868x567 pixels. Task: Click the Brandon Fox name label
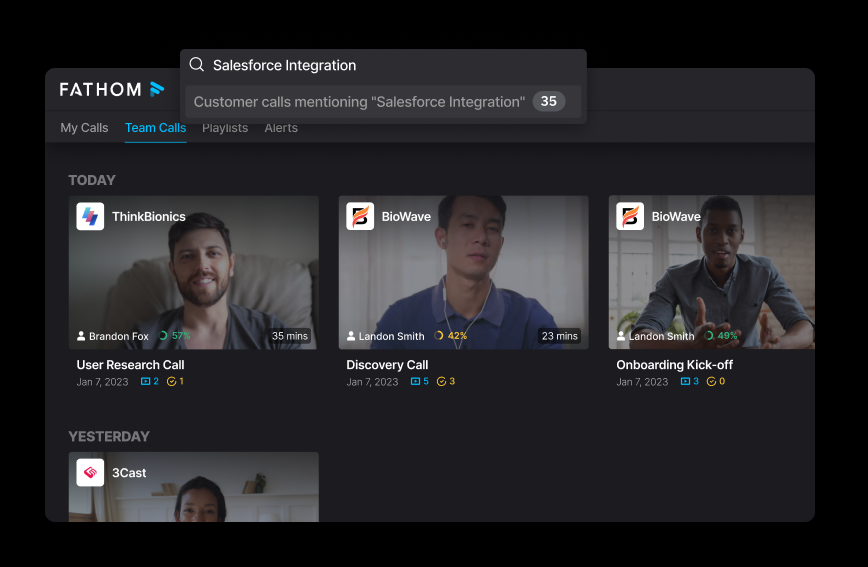click(118, 336)
